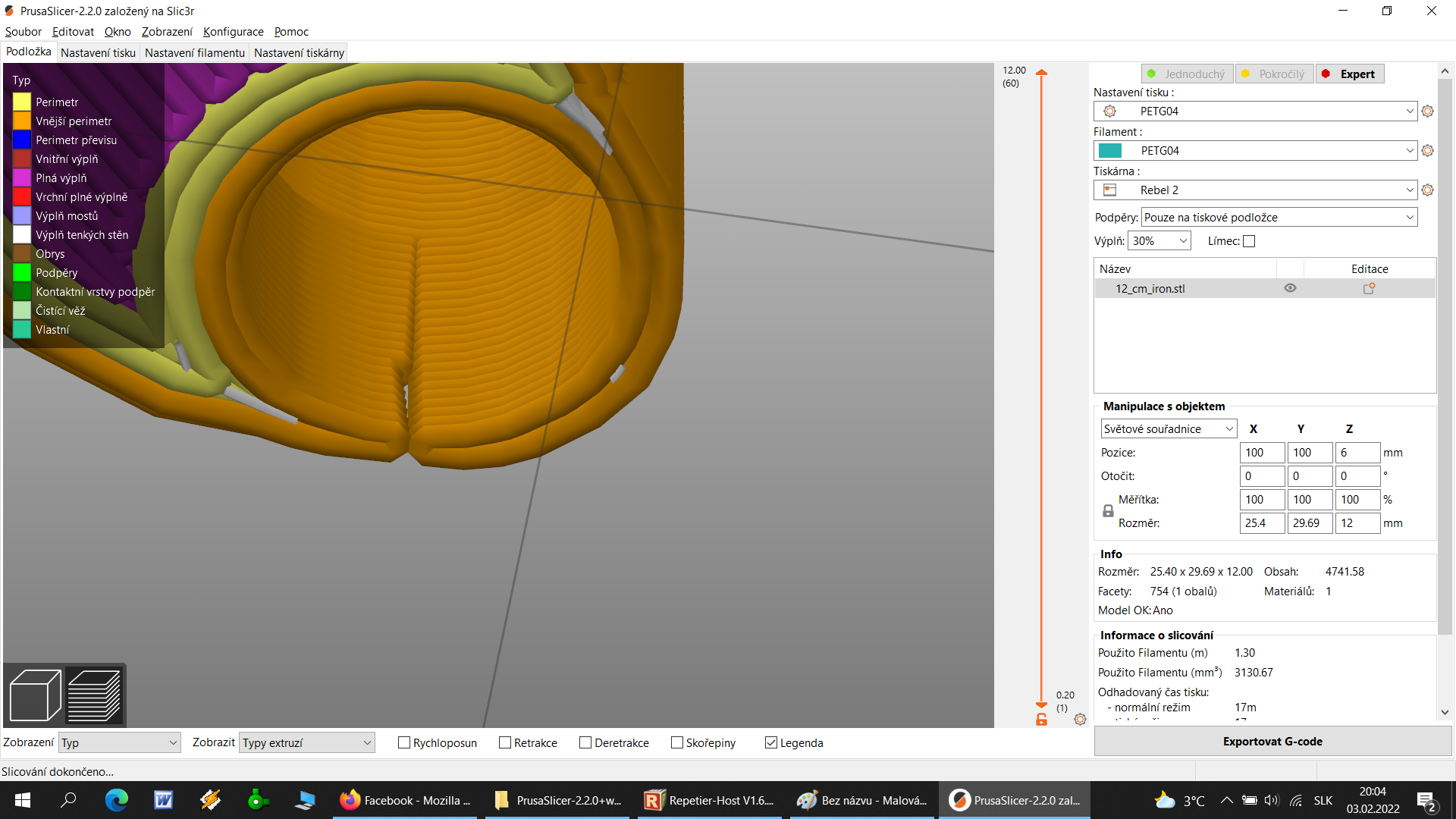Uncheck the Legenda checkbox

pyautogui.click(x=771, y=743)
